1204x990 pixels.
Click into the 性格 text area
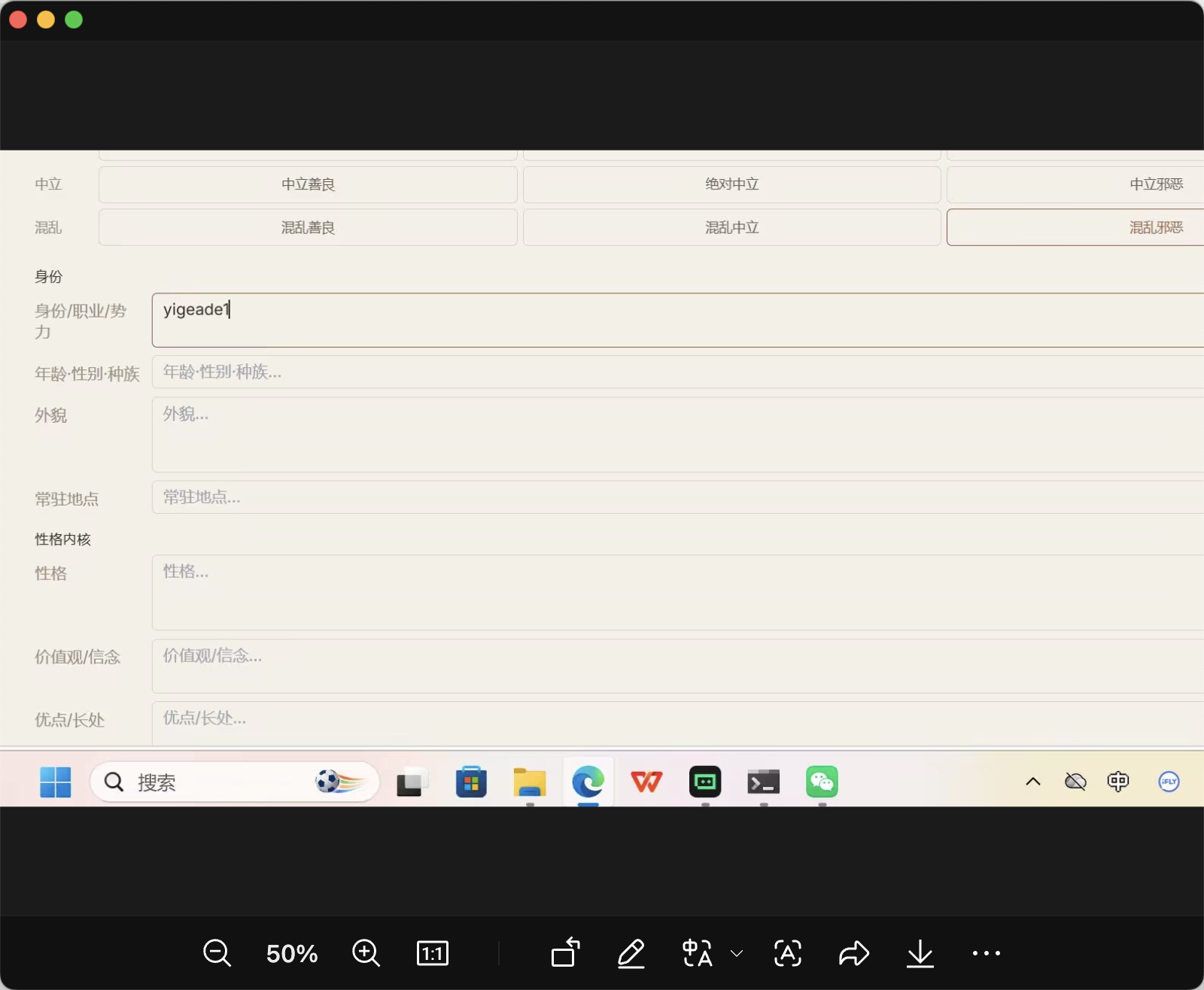[x=678, y=593]
